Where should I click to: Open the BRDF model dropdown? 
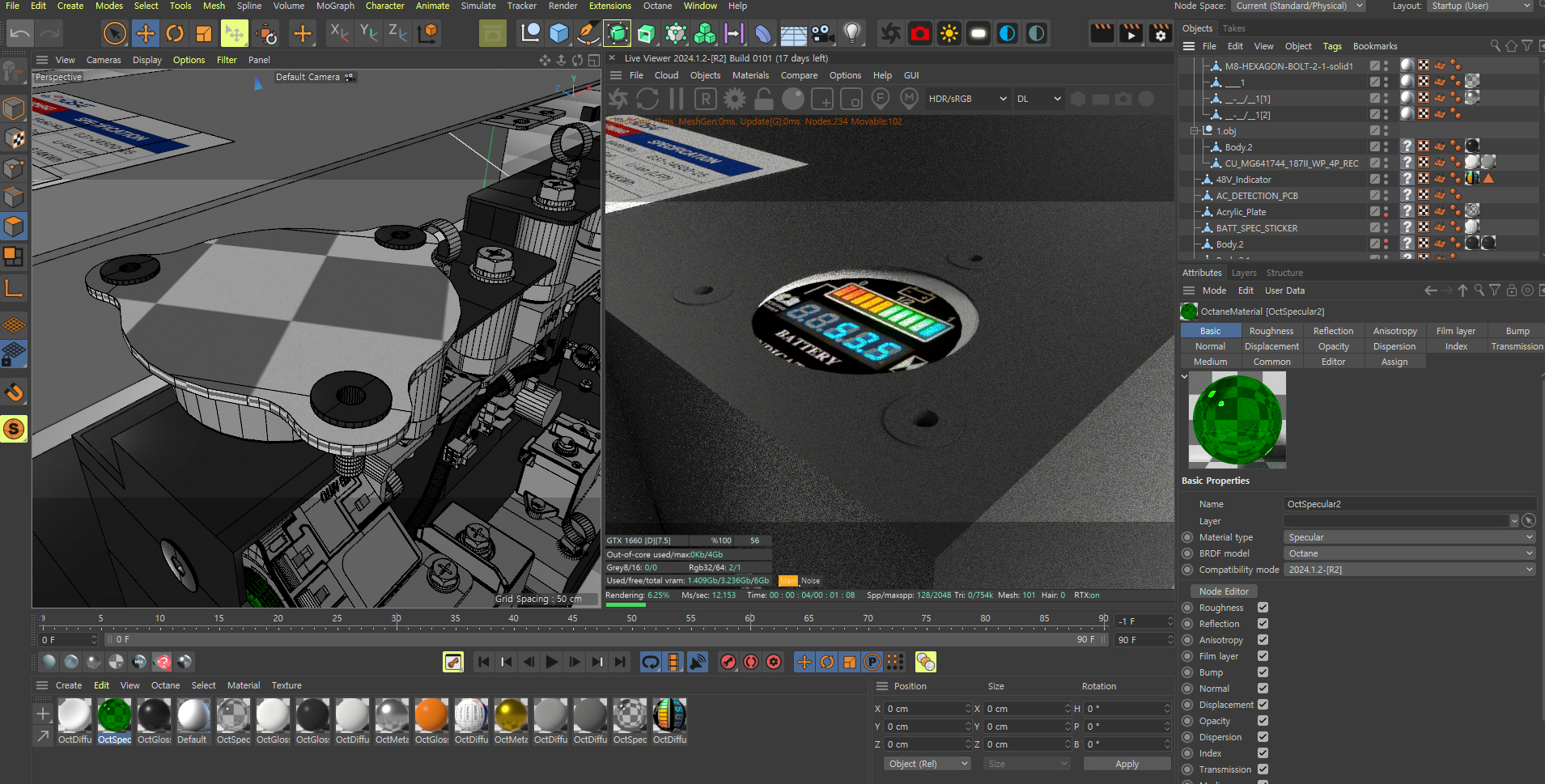pyautogui.click(x=1409, y=553)
